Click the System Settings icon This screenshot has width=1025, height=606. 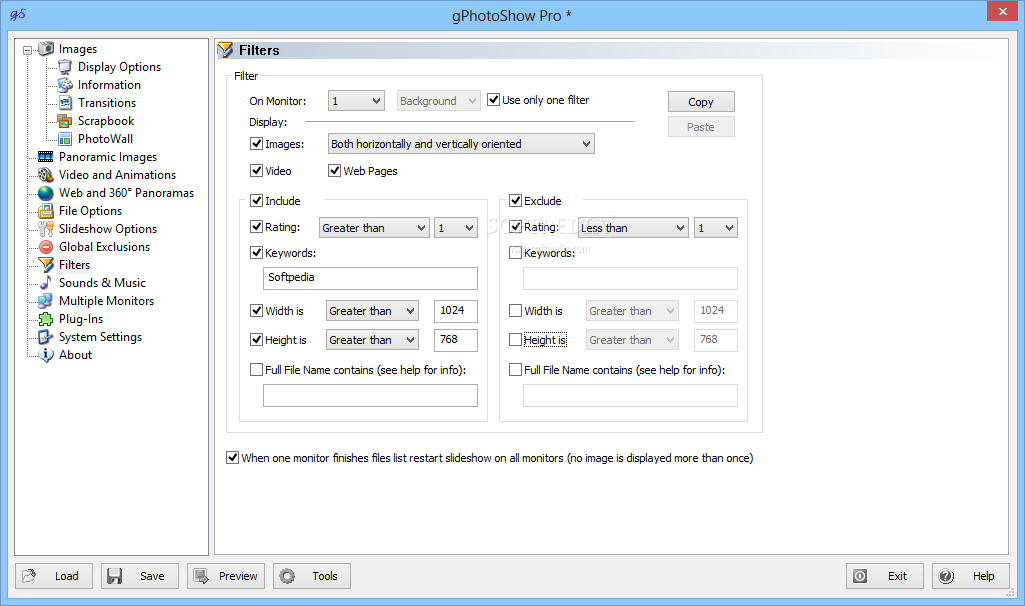(x=46, y=337)
